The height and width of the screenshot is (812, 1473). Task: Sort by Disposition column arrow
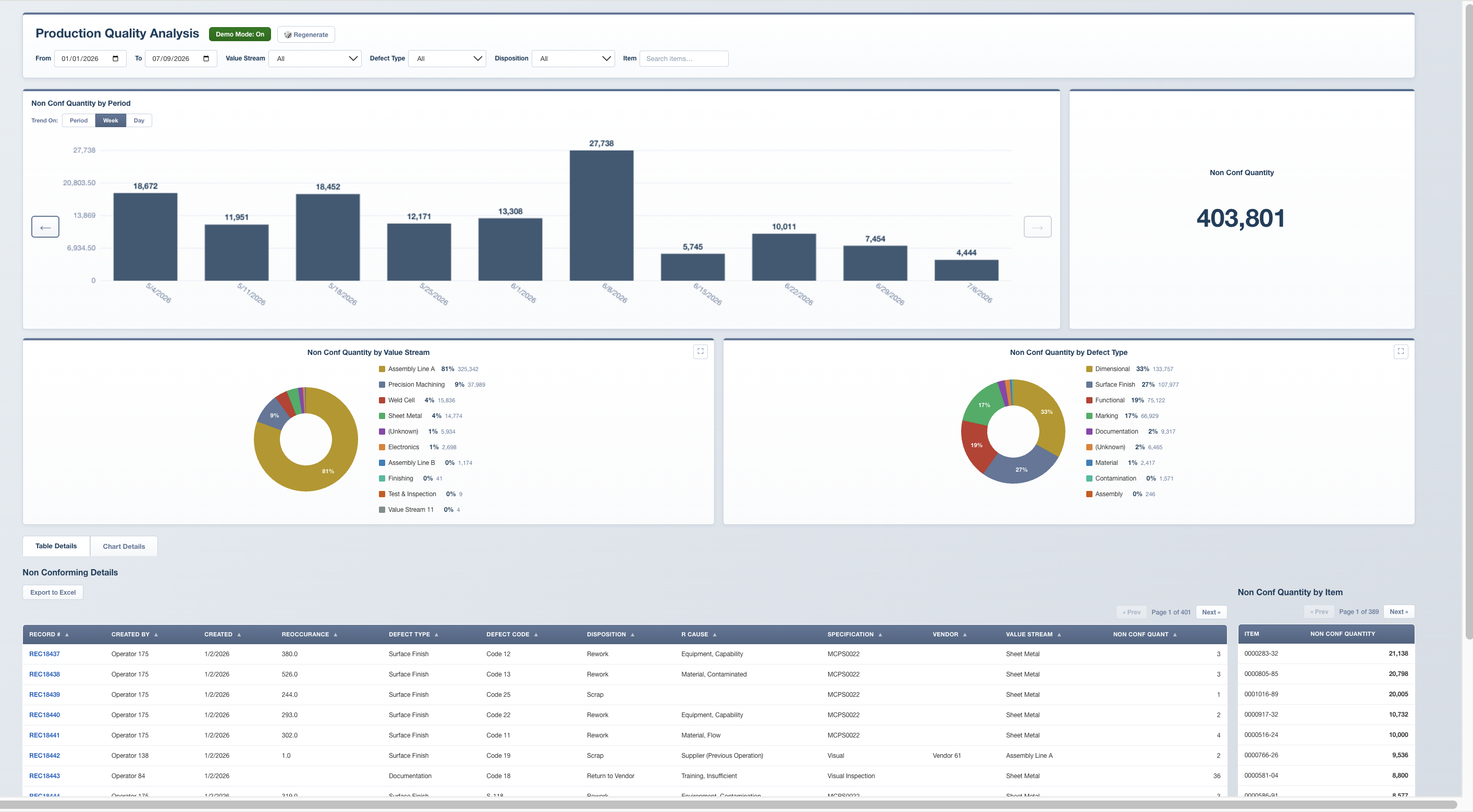tap(632, 634)
